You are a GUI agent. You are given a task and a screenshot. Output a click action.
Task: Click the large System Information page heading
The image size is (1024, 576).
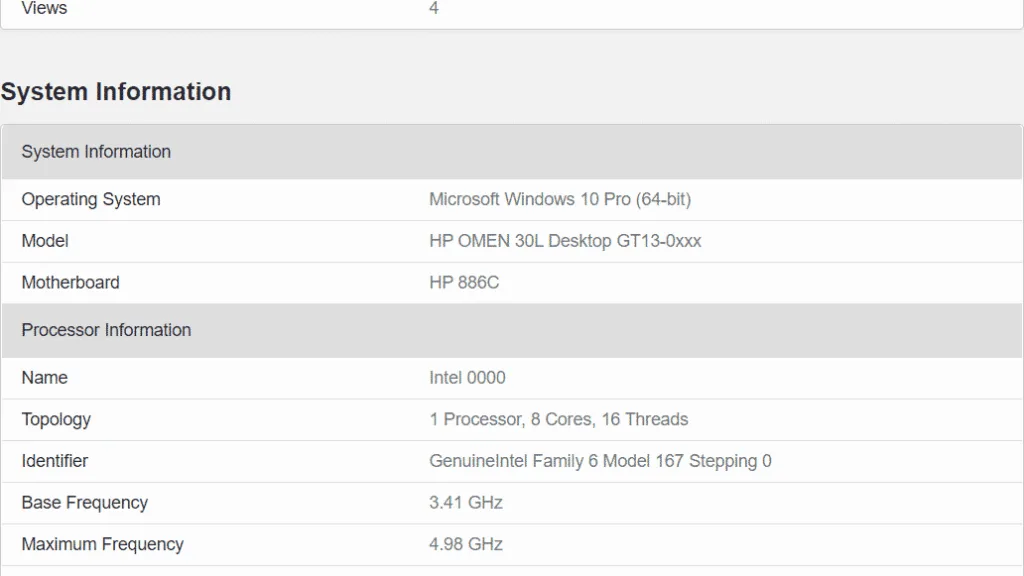pyautogui.click(x=116, y=92)
